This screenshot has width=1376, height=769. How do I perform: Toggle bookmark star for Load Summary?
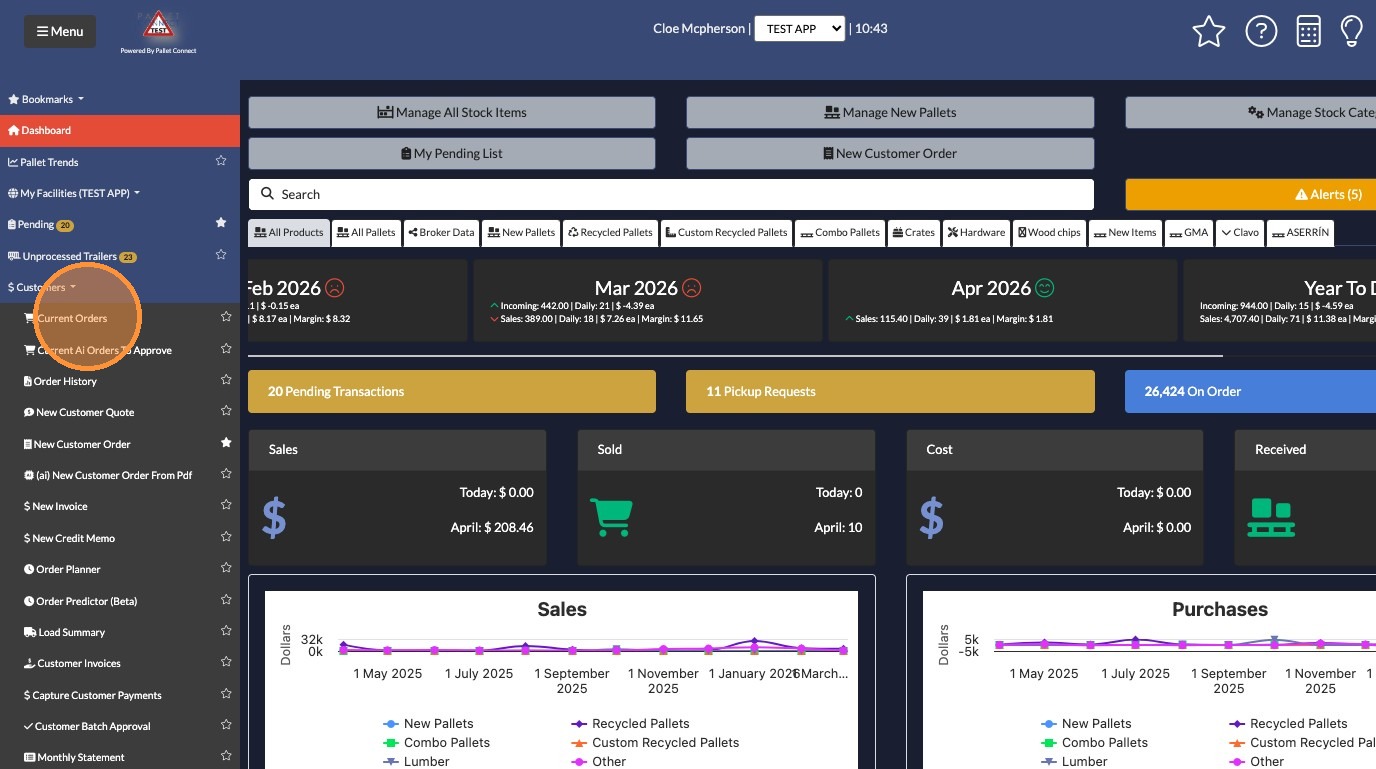pyautogui.click(x=226, y=632)
